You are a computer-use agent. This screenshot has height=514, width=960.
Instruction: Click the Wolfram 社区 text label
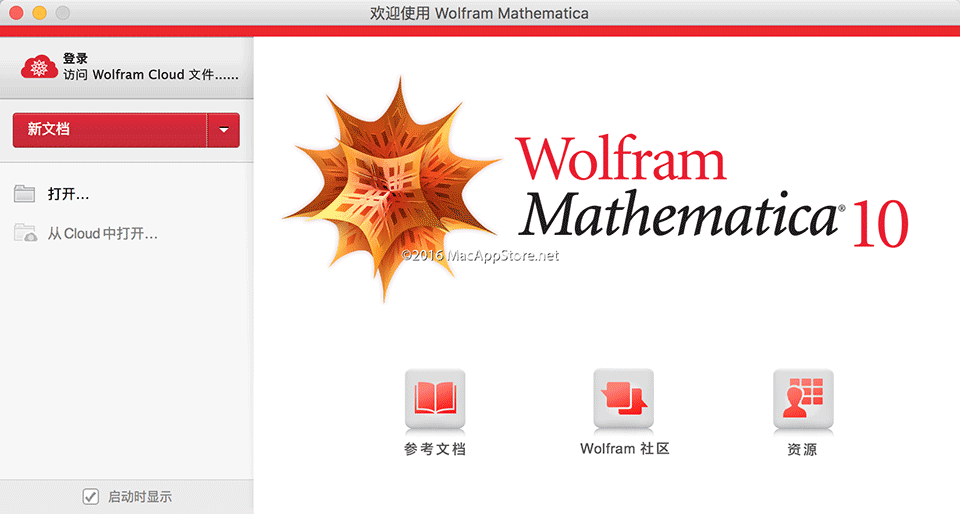click(x=624, y=449)
